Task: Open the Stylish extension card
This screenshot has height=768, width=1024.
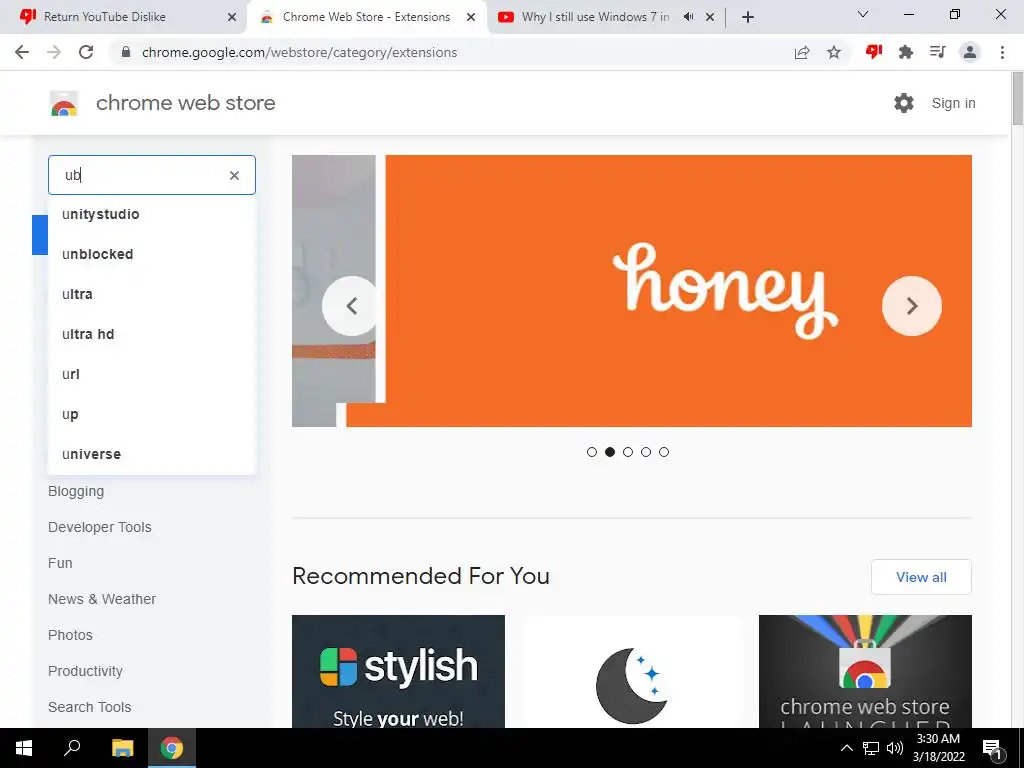Action: [398, 671]
